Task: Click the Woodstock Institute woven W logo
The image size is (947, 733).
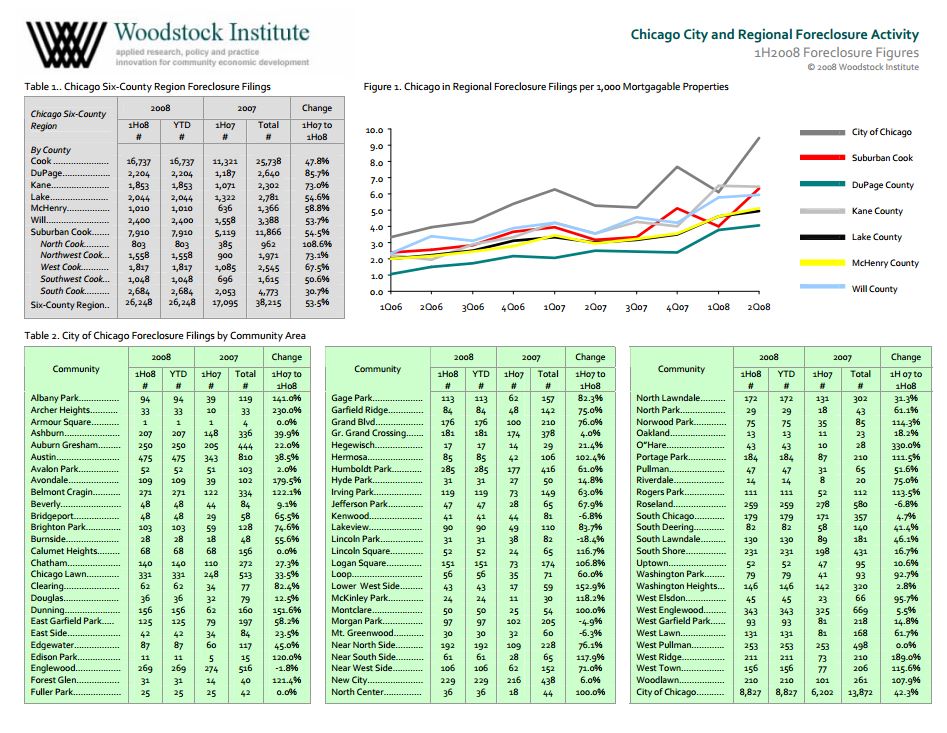Action: [x=66, y=45]
